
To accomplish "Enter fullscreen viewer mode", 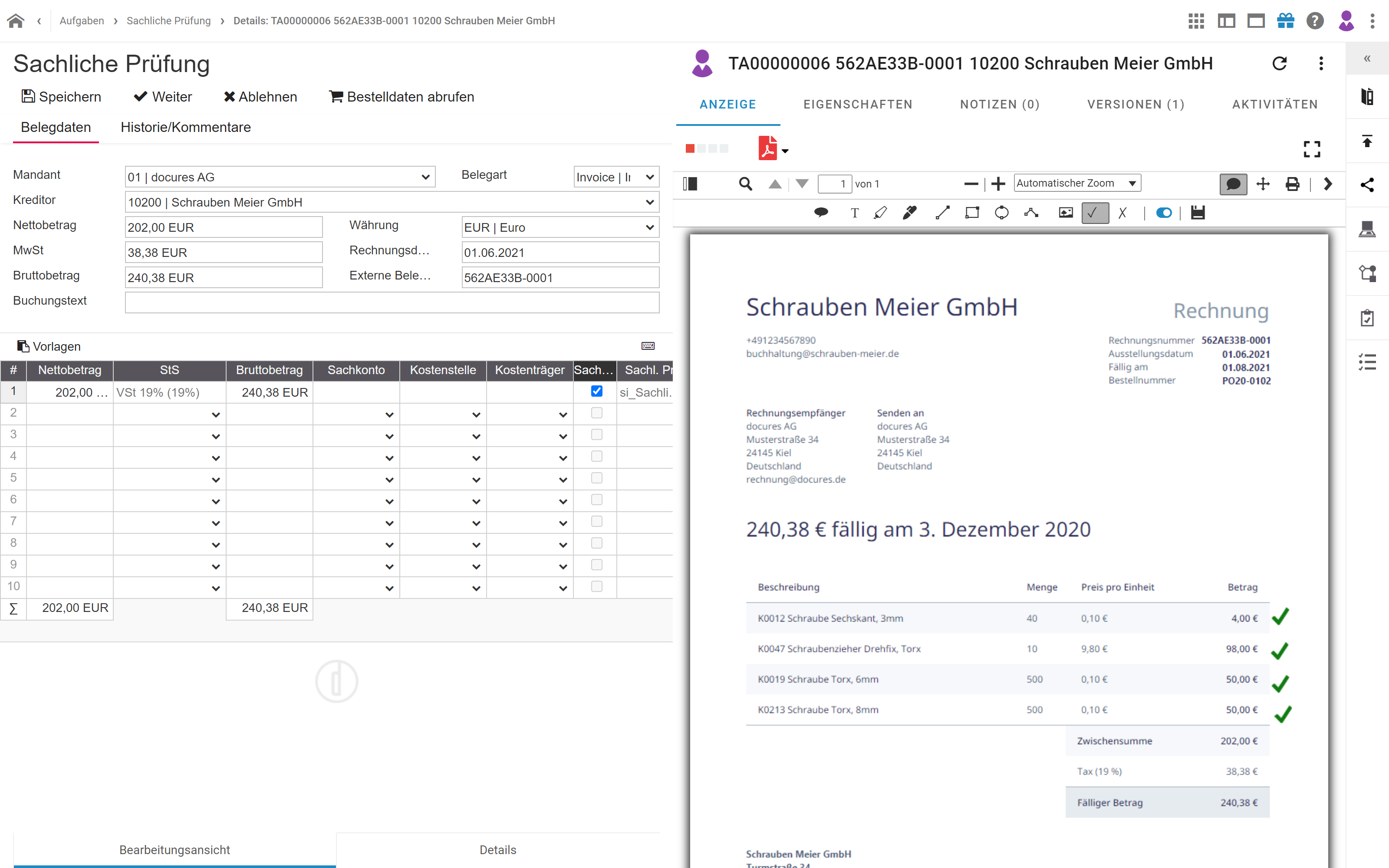I will [1311, 149].
